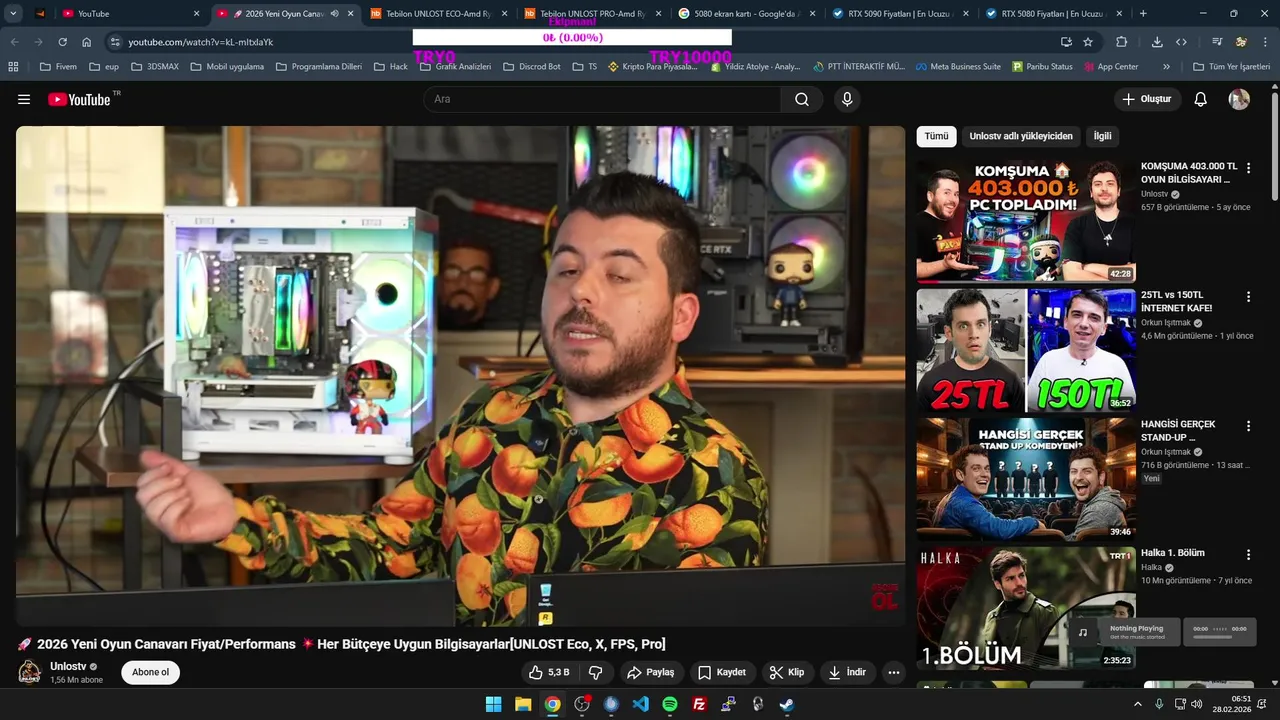
Task: Open YouTube notifications bell
Action: 1201,99
